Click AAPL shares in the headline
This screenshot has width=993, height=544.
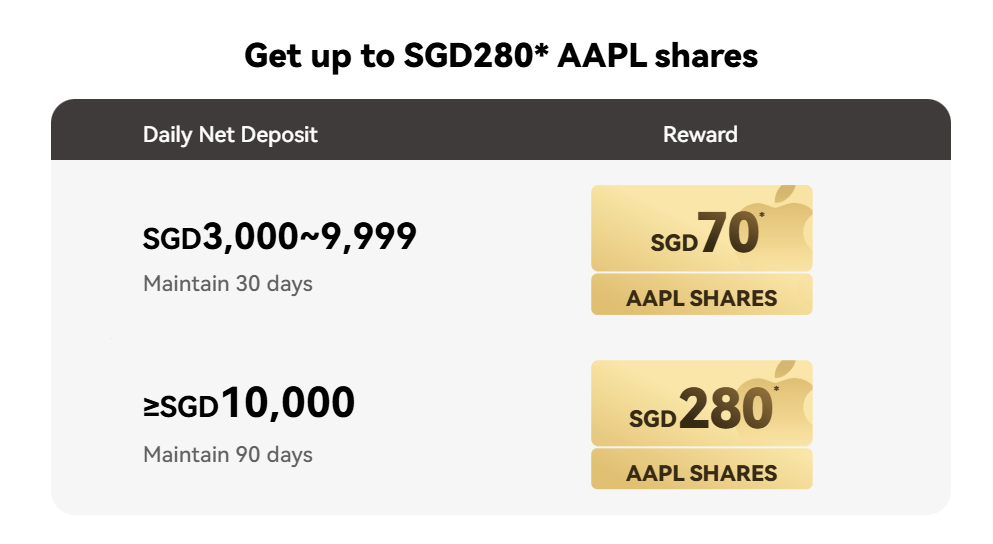click(656, 56)
